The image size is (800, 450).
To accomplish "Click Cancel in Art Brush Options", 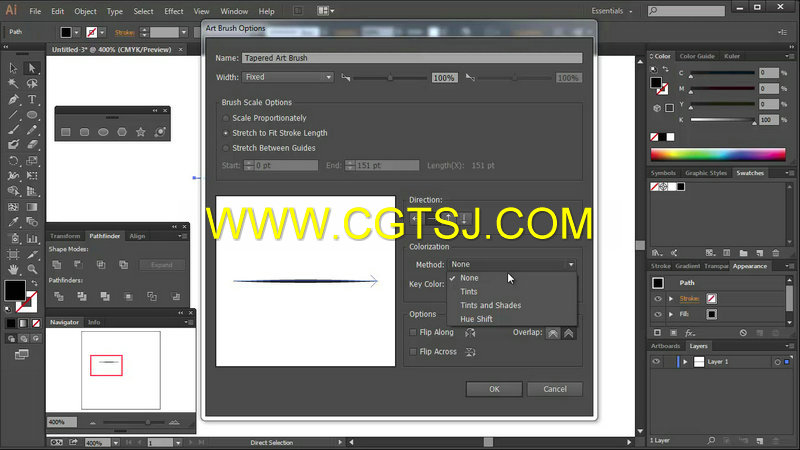I will click(x=555, y=389).
